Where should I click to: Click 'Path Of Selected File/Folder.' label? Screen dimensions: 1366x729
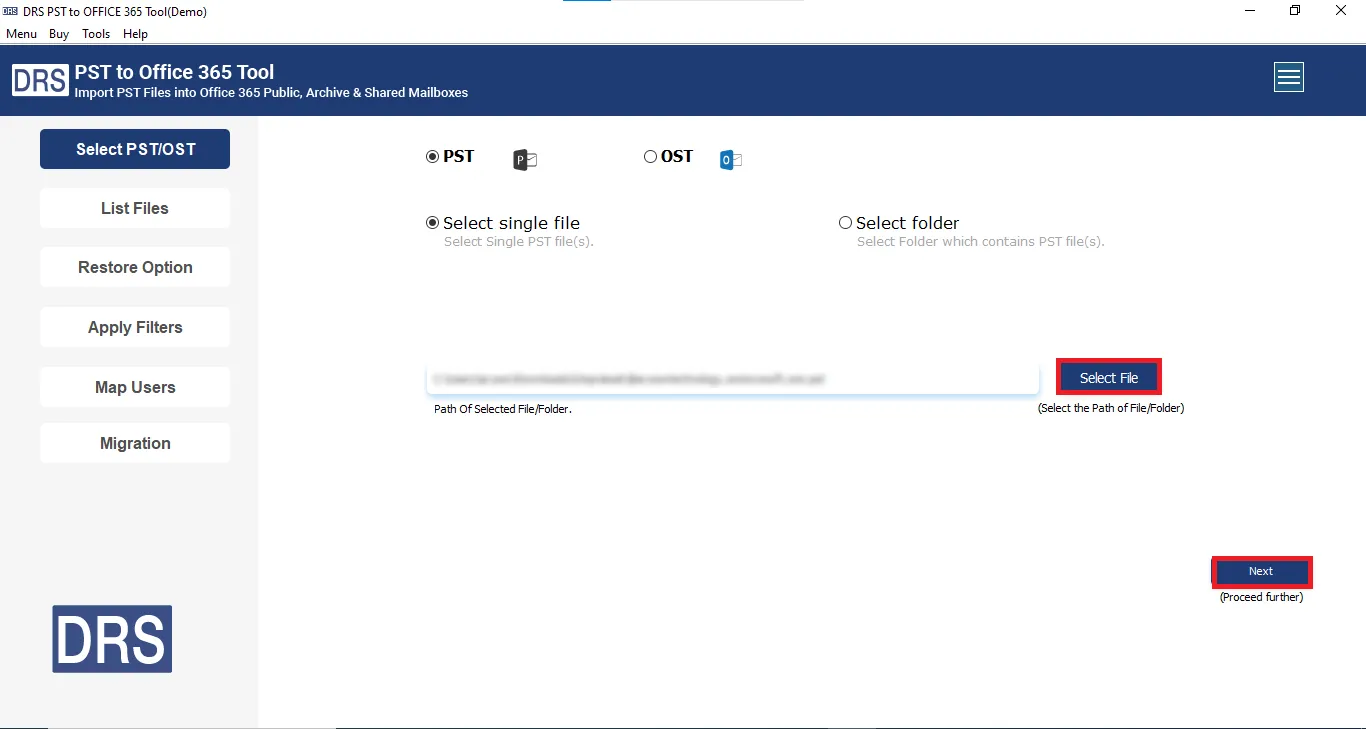click(503, 409)
